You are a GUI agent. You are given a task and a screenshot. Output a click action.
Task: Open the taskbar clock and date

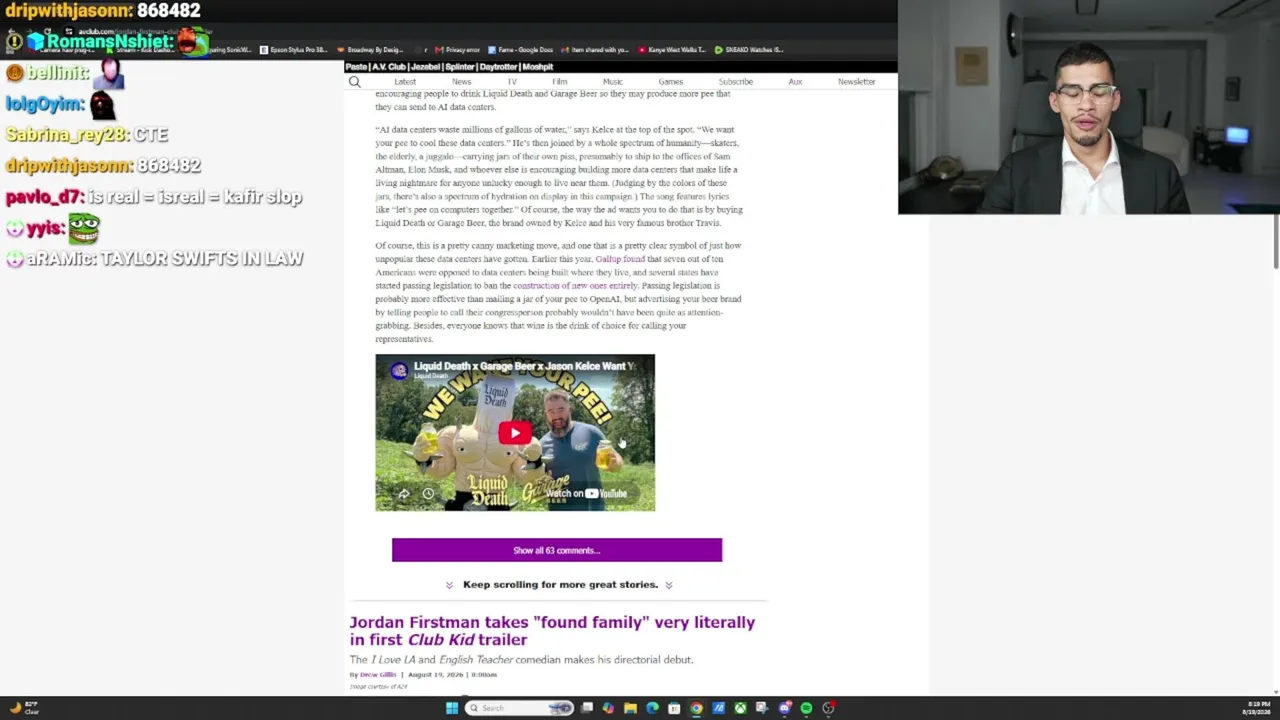pyautogui.click(x=1256, y=708)
